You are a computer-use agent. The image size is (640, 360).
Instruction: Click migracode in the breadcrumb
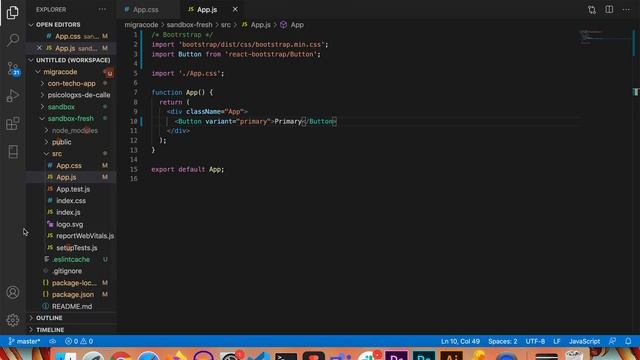coord(141,25)
